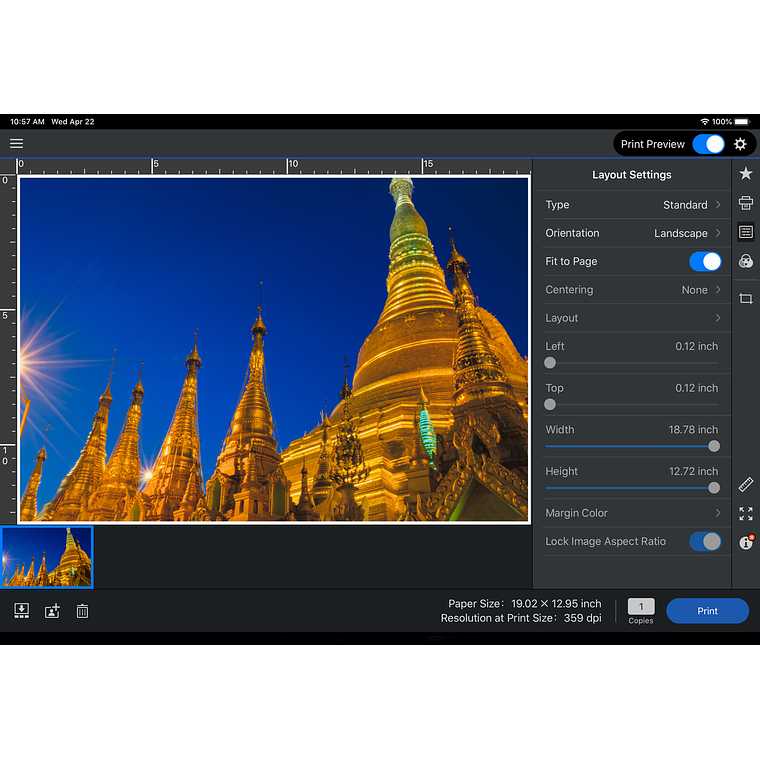Viewport: 760px width, 760px height.
Task: Click the fit-to-screen arrows icon
Action: pos(745,514)
